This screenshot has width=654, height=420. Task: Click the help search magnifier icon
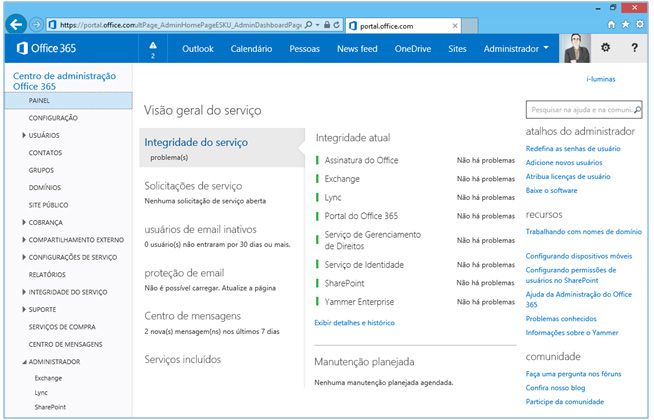pos(637,110)
